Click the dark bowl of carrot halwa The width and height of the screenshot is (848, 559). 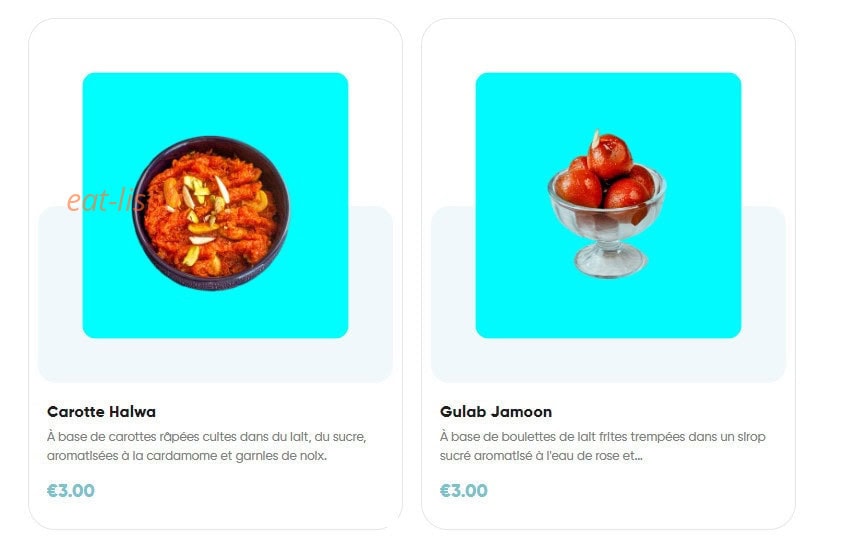(211, 213)
